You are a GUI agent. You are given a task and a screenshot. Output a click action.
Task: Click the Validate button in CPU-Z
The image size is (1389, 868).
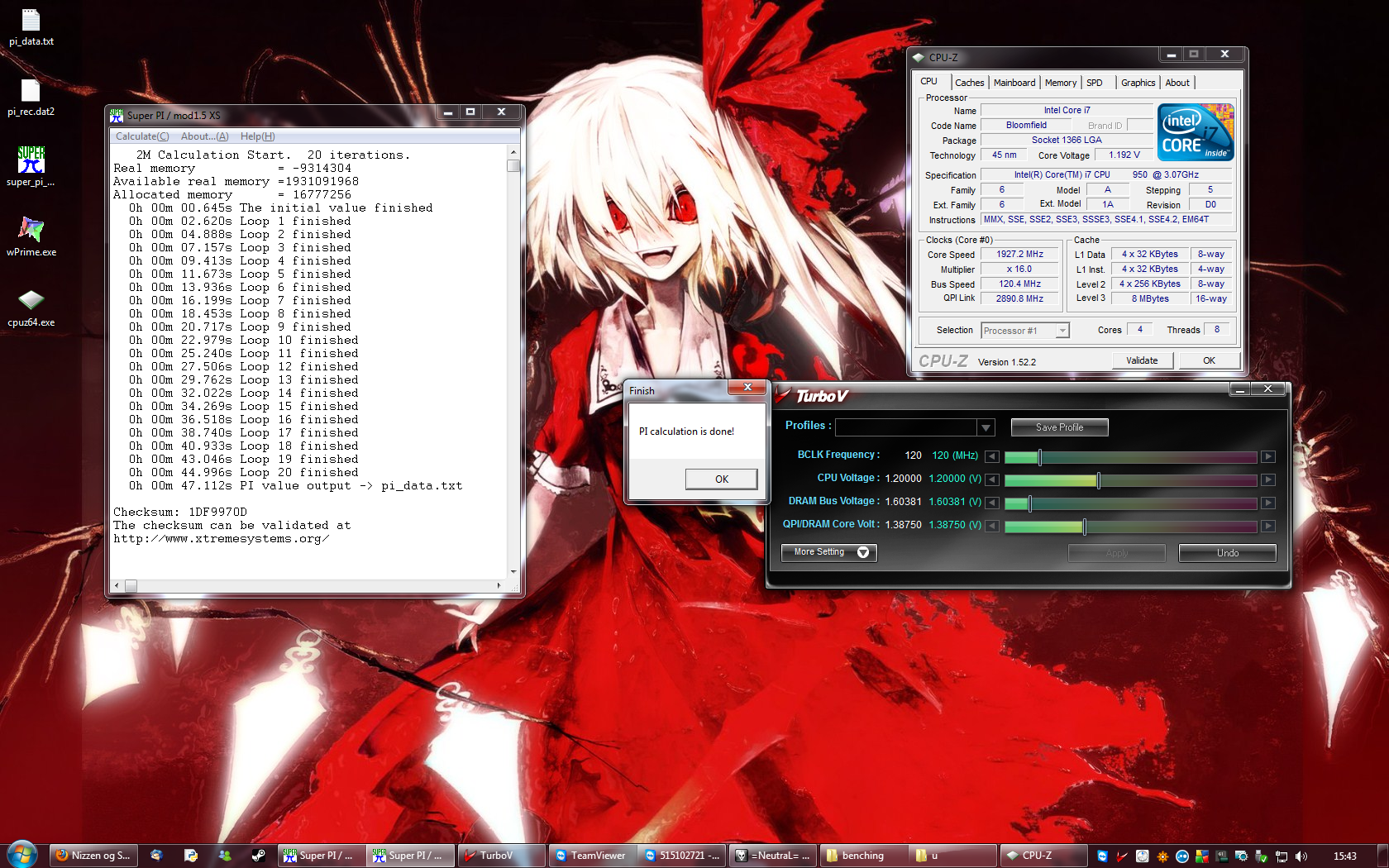(1142, 360)
